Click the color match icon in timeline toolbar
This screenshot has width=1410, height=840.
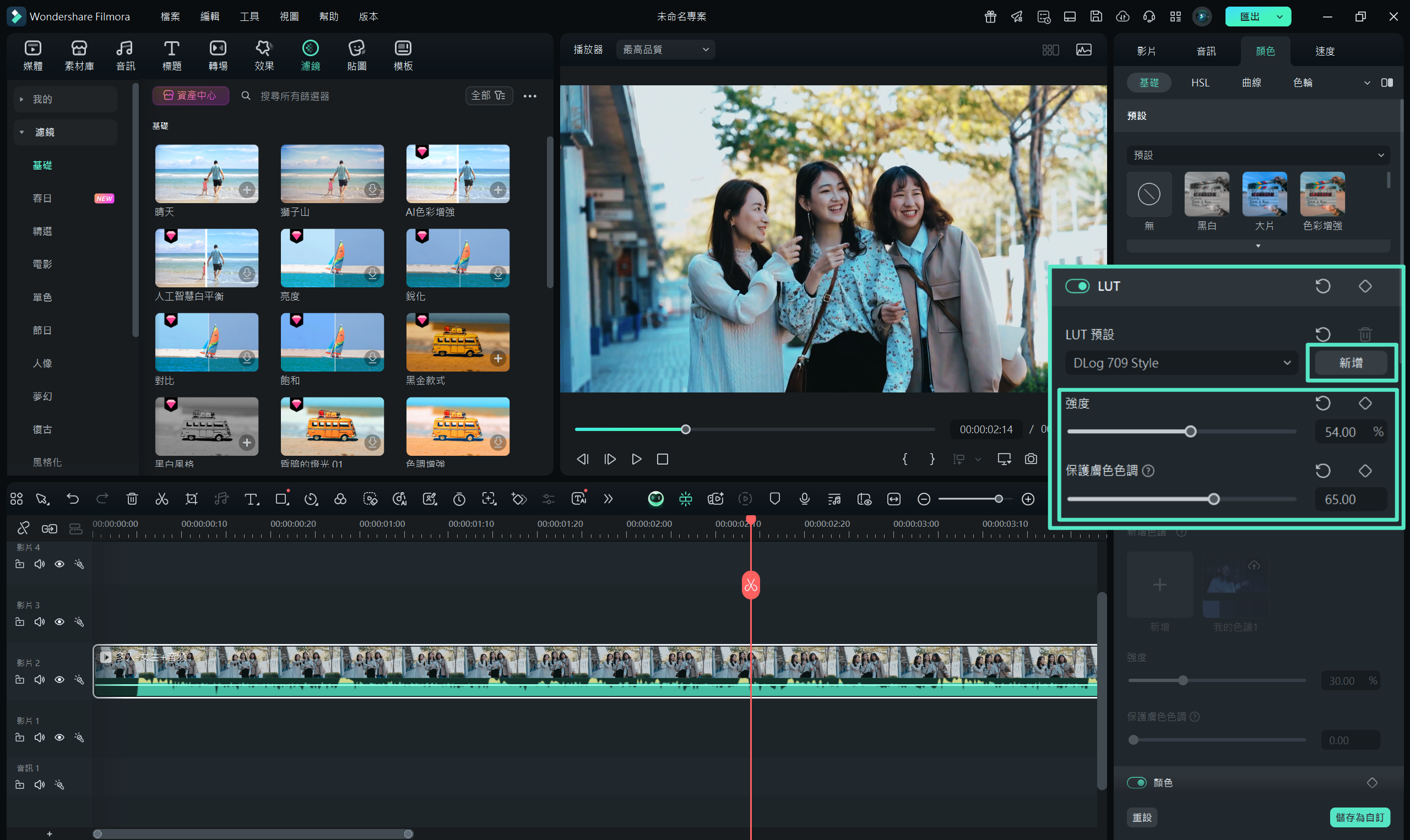click(340, 499)
